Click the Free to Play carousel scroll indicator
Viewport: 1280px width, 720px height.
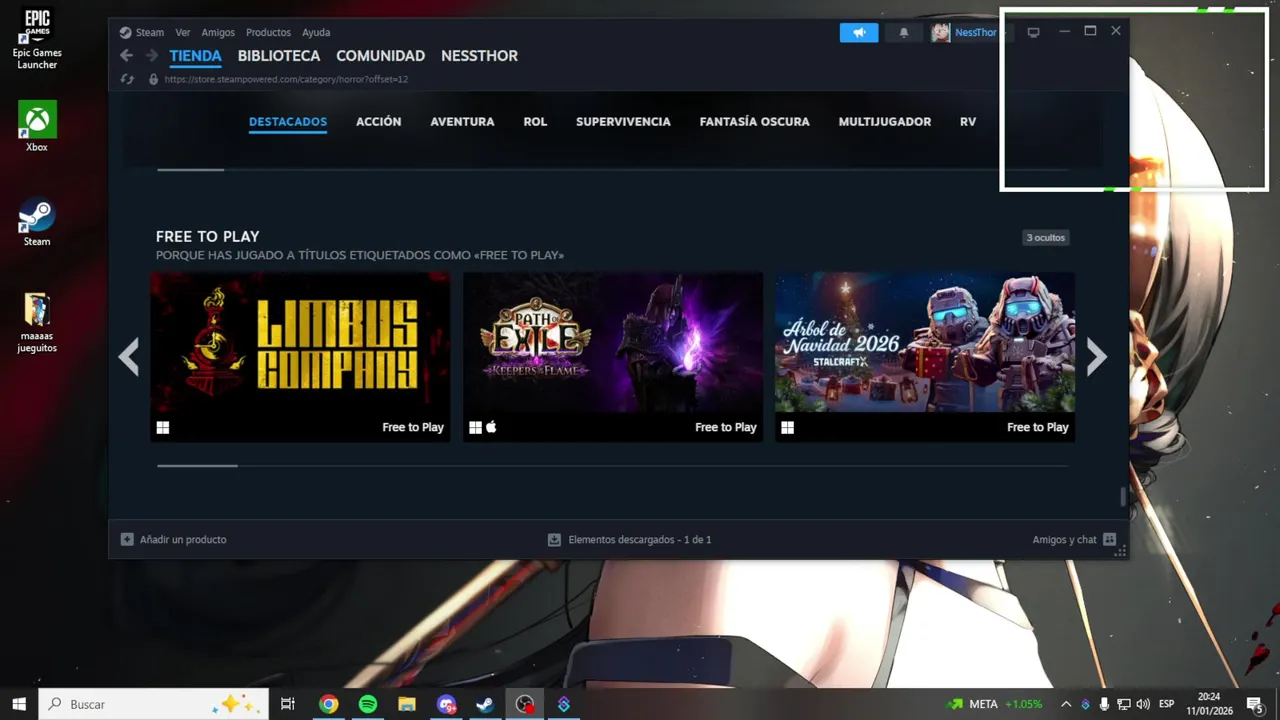coord(197,465)
